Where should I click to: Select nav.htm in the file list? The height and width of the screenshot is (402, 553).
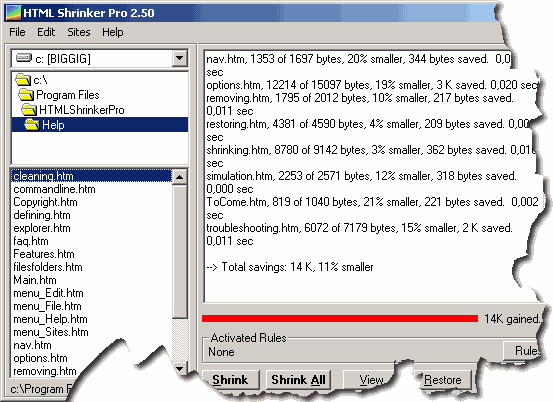32,345
